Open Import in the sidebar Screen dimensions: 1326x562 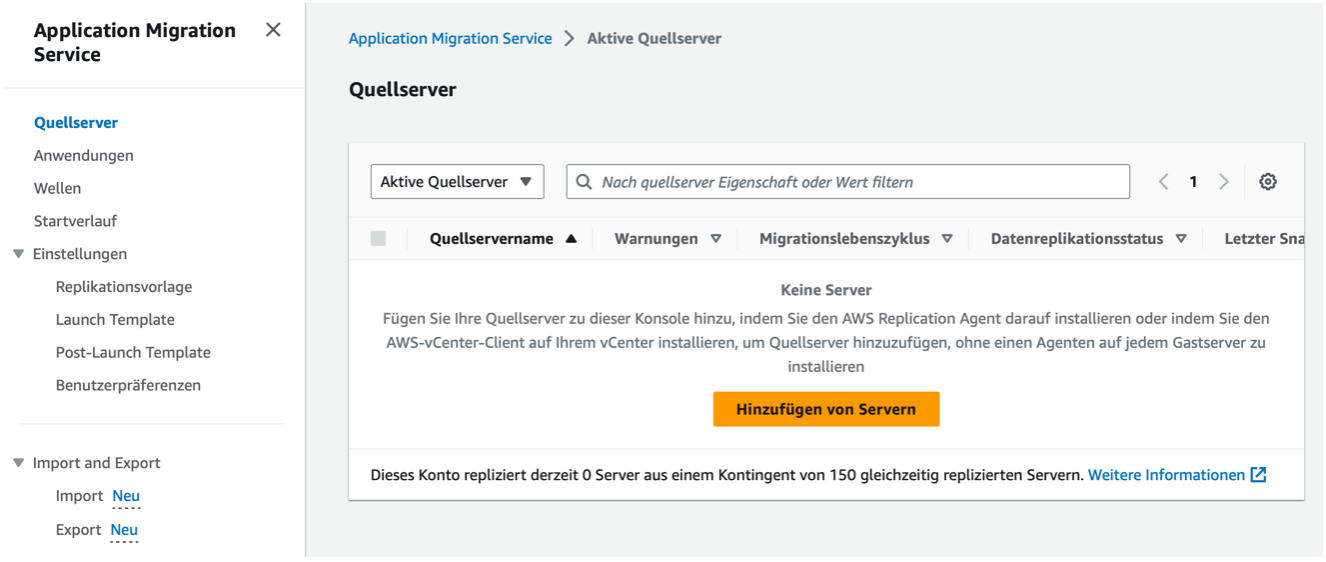click(80, 496)
